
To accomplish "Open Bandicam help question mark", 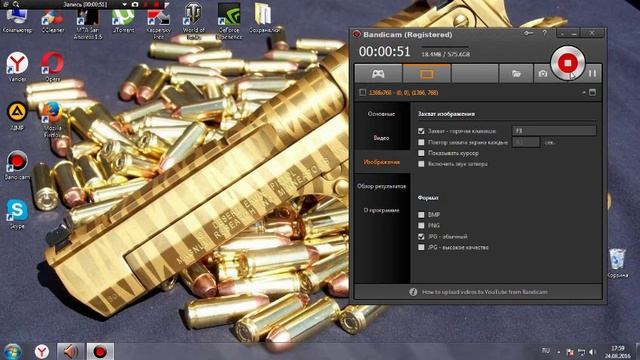I will [x=544, y=33].
